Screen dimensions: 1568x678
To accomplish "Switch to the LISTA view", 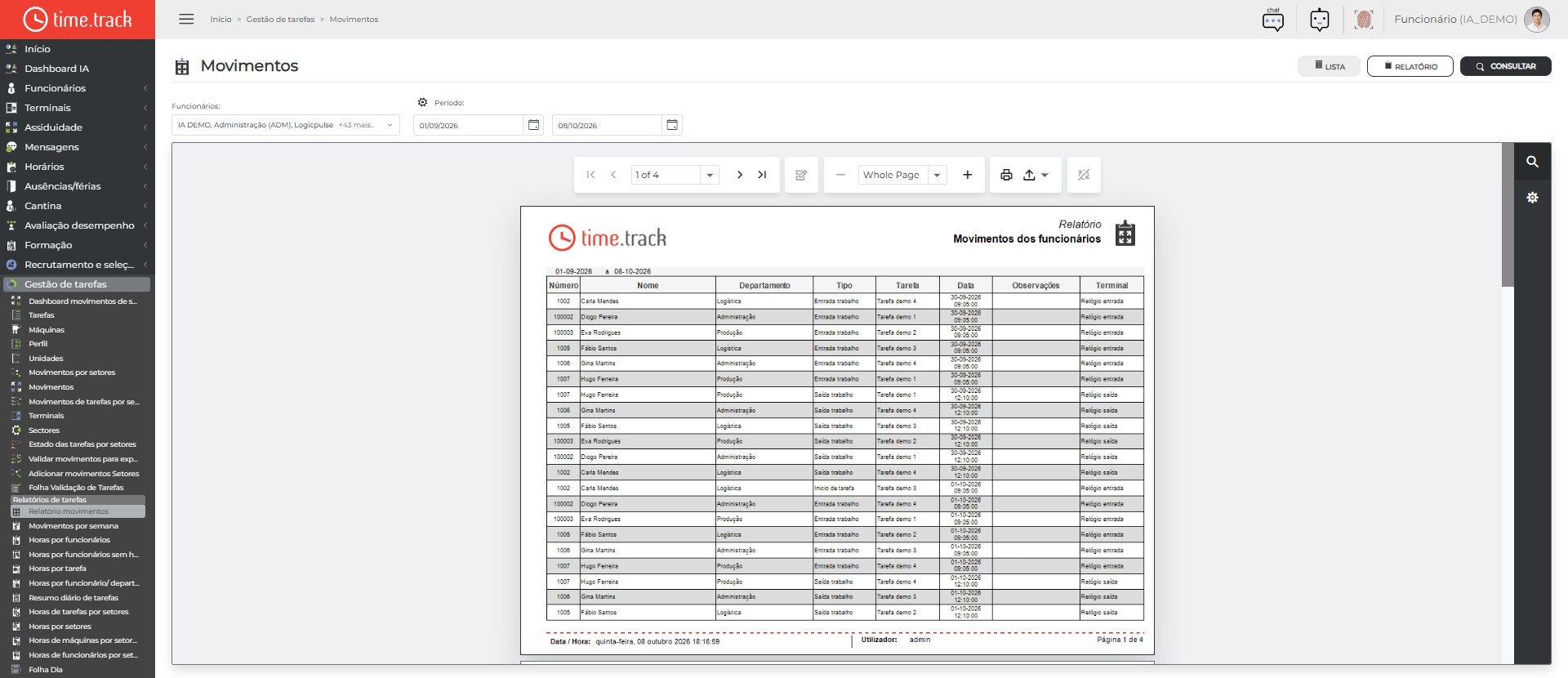I will (1330, 66).
